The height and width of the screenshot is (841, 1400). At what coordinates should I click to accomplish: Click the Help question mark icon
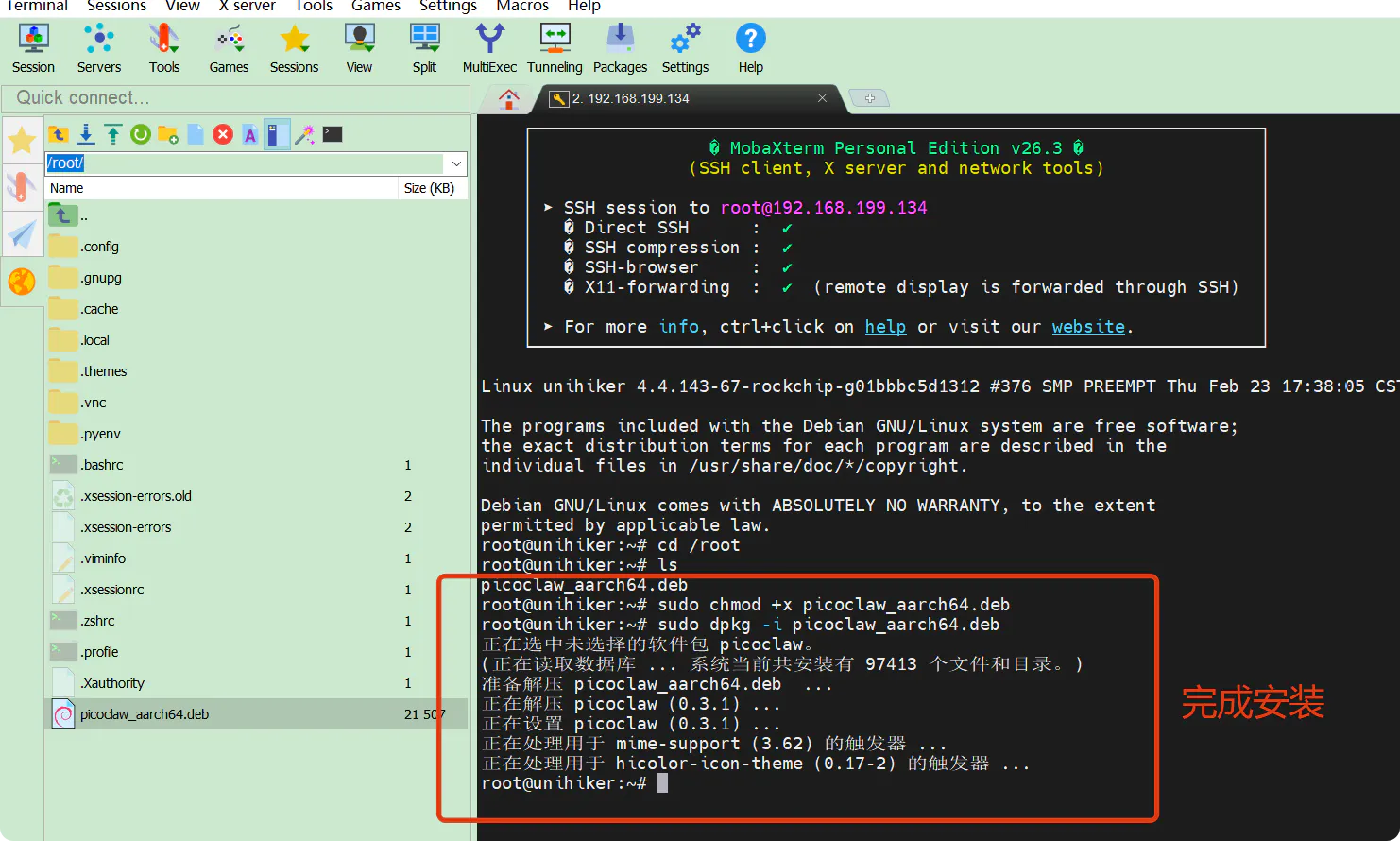[751, 48]
